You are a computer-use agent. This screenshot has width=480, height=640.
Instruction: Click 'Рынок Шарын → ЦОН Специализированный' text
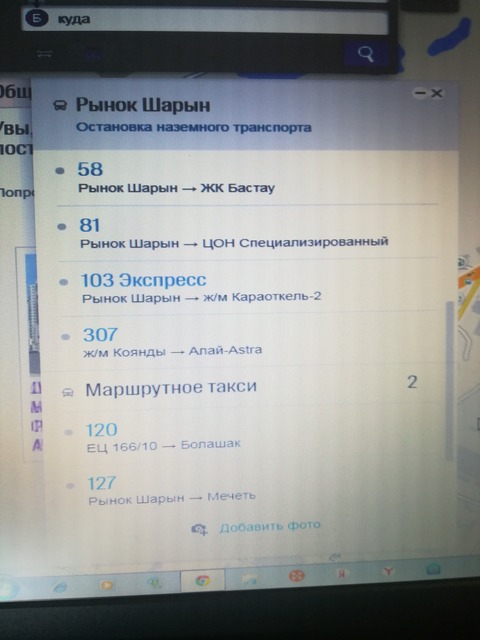point(234,243)
